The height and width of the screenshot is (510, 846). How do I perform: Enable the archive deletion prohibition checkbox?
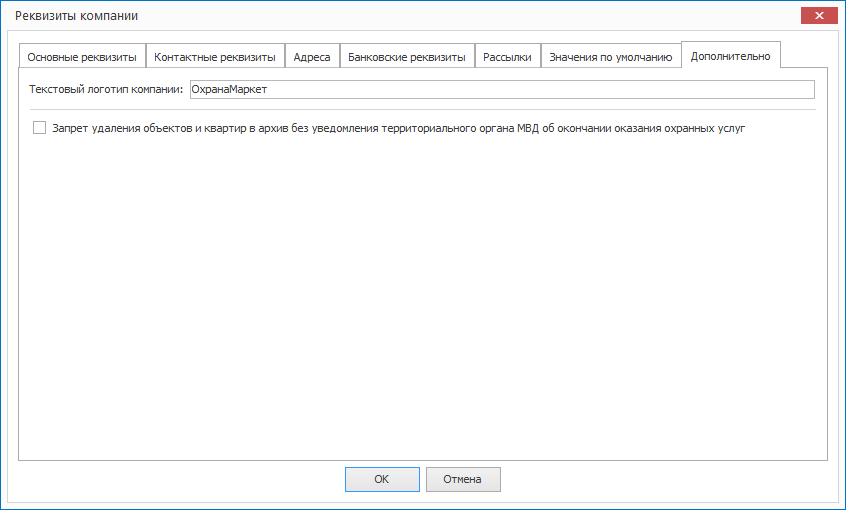click(39, 128)
